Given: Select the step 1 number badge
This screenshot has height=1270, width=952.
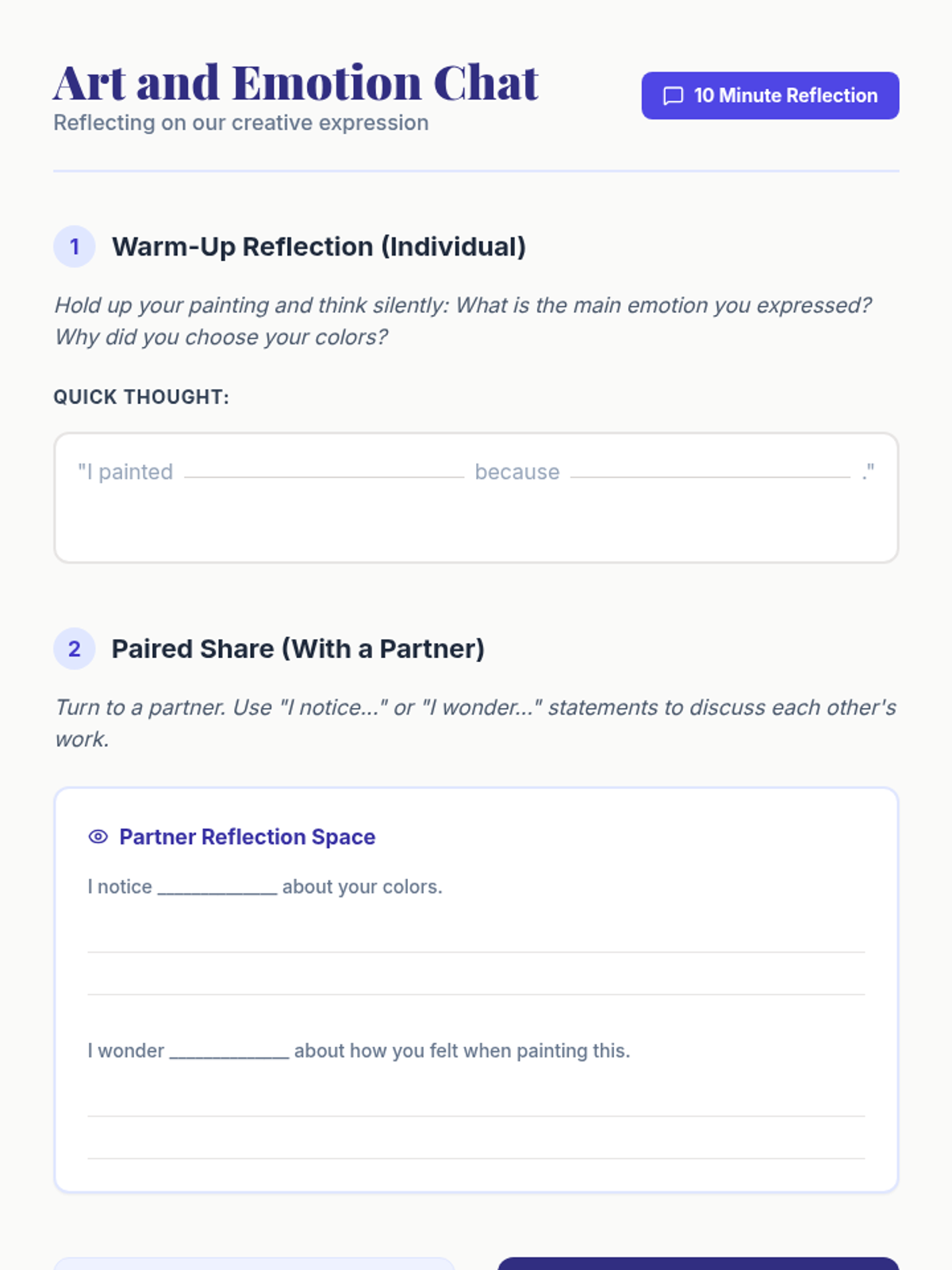Looking at the screenshot, I should [x=75, y=247].
